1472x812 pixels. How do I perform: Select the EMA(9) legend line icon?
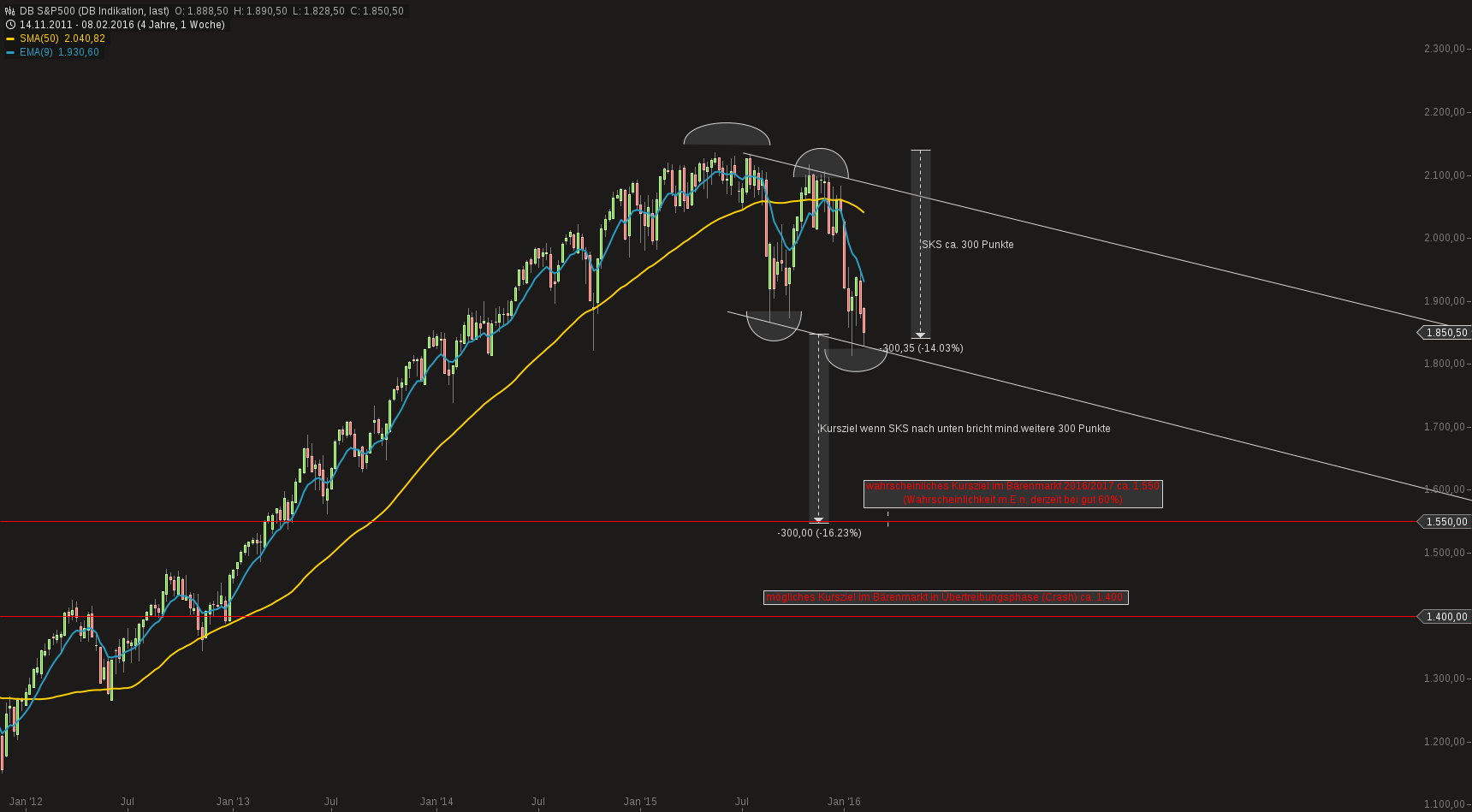coord(12,52)
